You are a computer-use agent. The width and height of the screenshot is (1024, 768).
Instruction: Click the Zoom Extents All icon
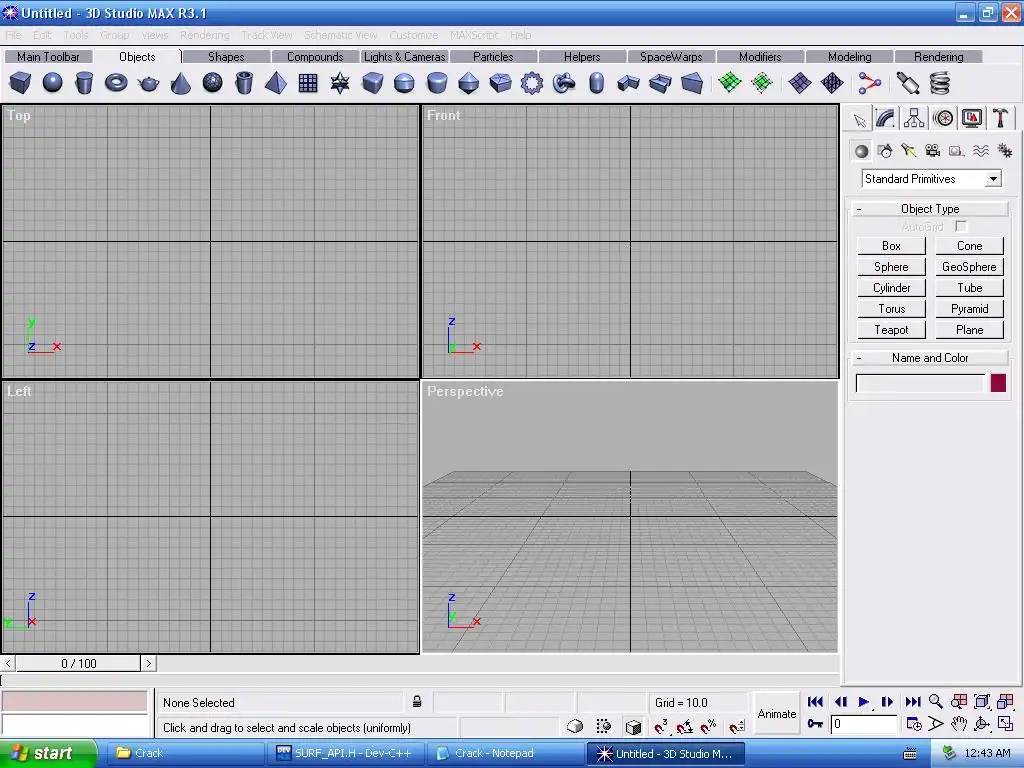(x=1005, y=701)
